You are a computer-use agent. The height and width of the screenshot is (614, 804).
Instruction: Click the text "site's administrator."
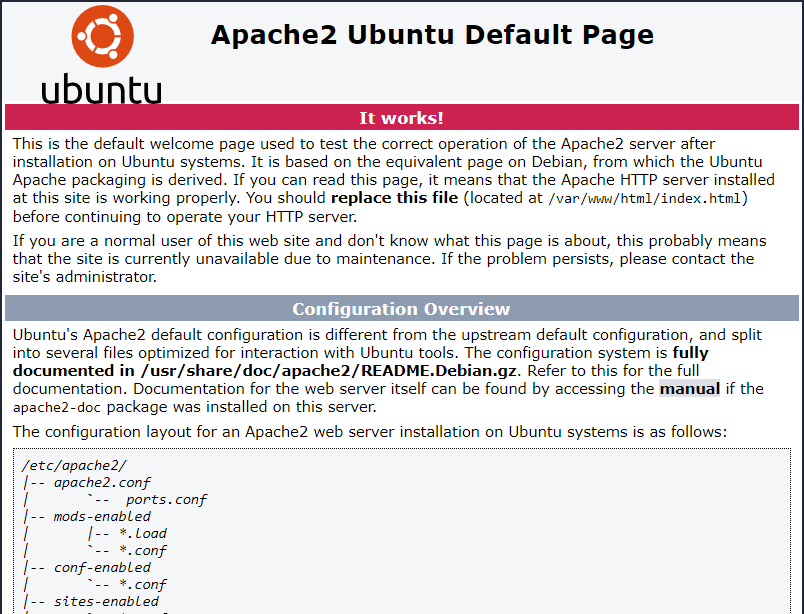[x=85, y=277]
